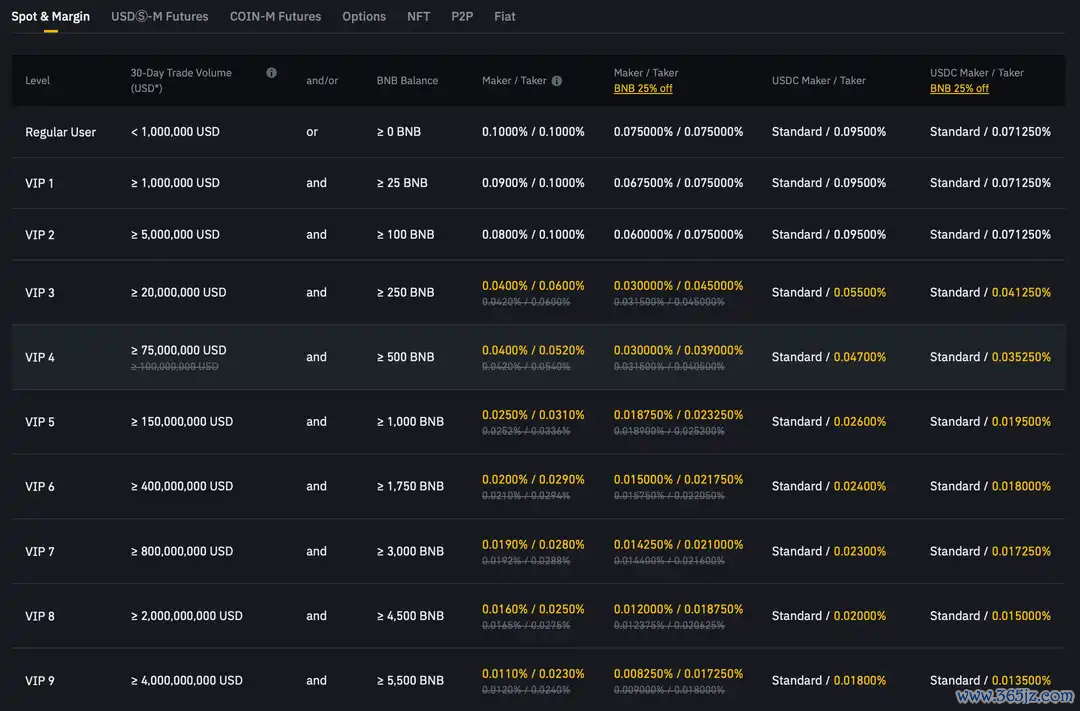Click the 'or' cell in Regular User row

(x=312, y=132)
